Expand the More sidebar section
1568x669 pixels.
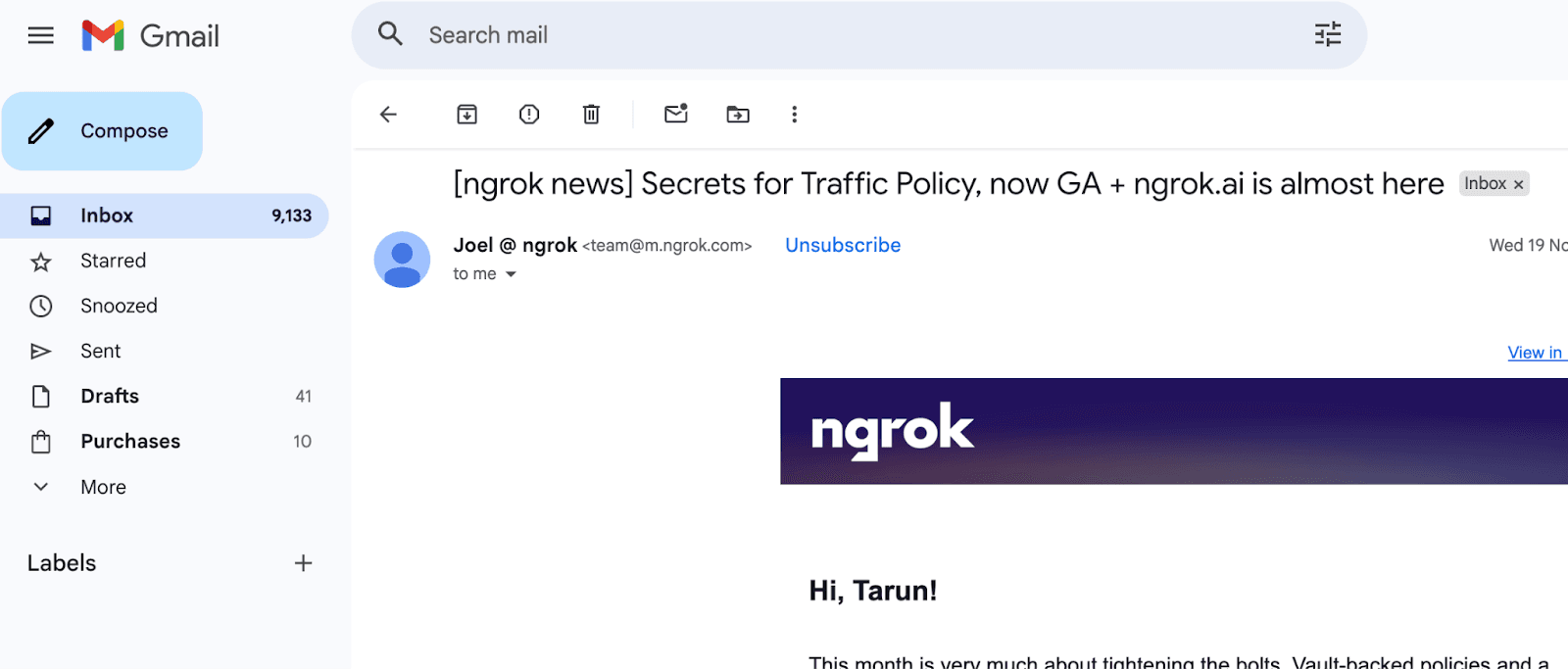click(x=164, y=487)
